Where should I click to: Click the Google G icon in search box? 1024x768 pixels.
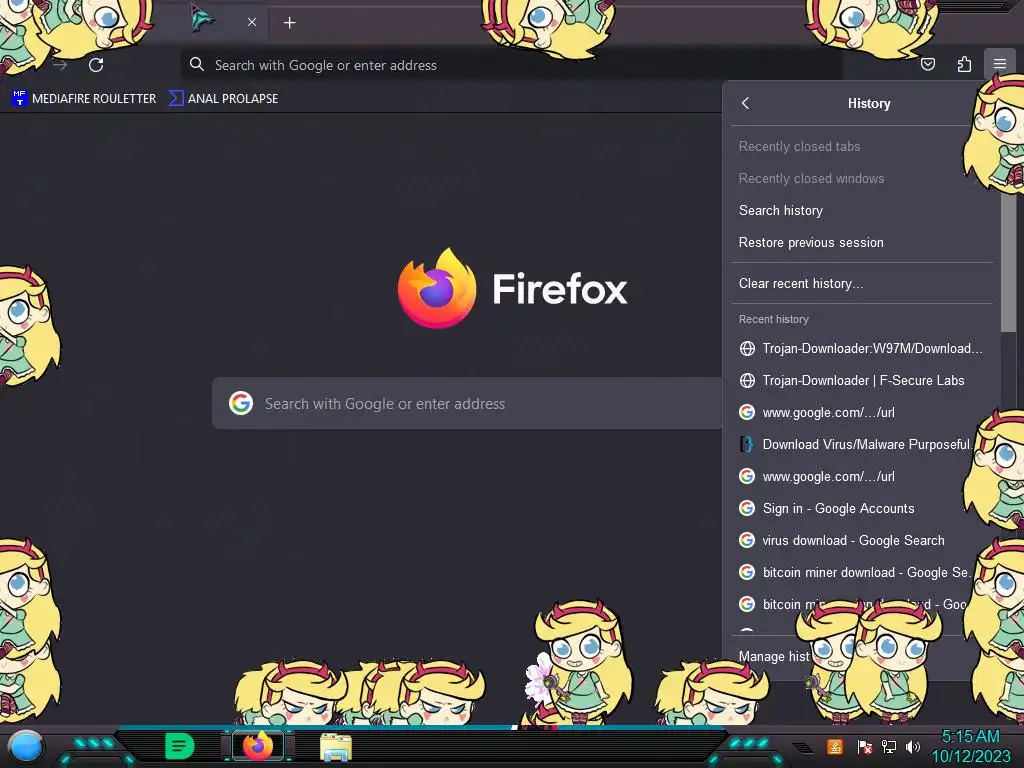pos(241,403)
